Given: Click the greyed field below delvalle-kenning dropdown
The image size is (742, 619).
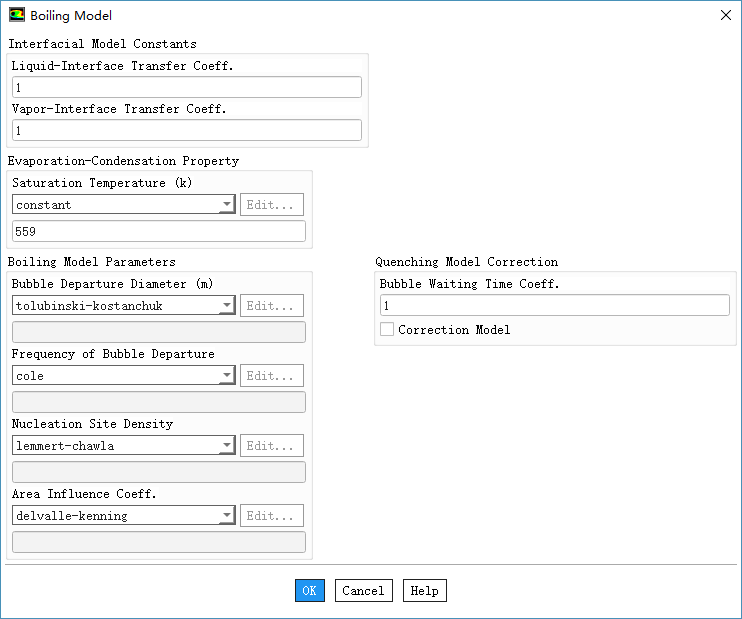Looking at the screenshot, I should pyautogui.click(x=159, y=542).
